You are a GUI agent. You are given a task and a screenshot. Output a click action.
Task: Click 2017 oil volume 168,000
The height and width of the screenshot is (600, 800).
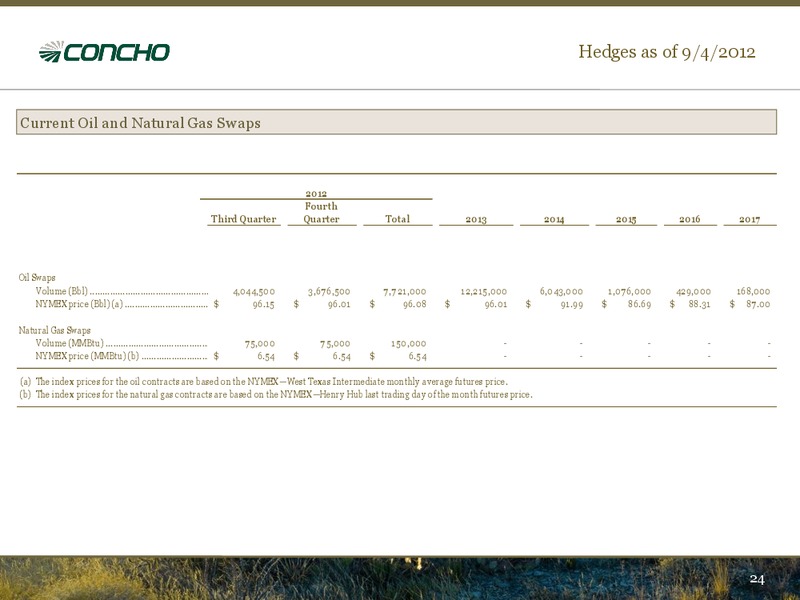tap(753, 292)
